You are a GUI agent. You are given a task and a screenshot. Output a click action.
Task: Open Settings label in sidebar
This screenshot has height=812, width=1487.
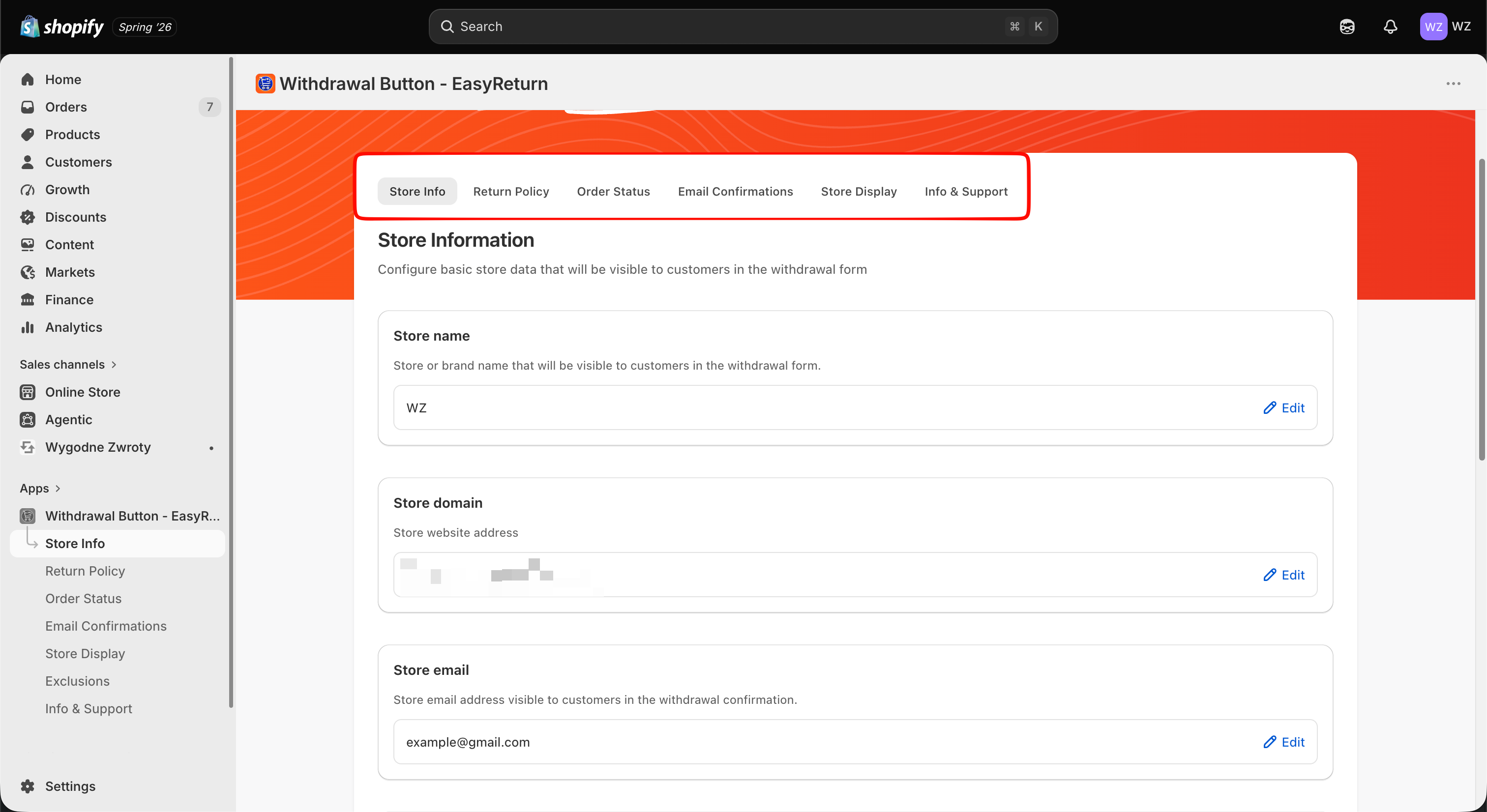pyautogui.click(x=70, y=786)
